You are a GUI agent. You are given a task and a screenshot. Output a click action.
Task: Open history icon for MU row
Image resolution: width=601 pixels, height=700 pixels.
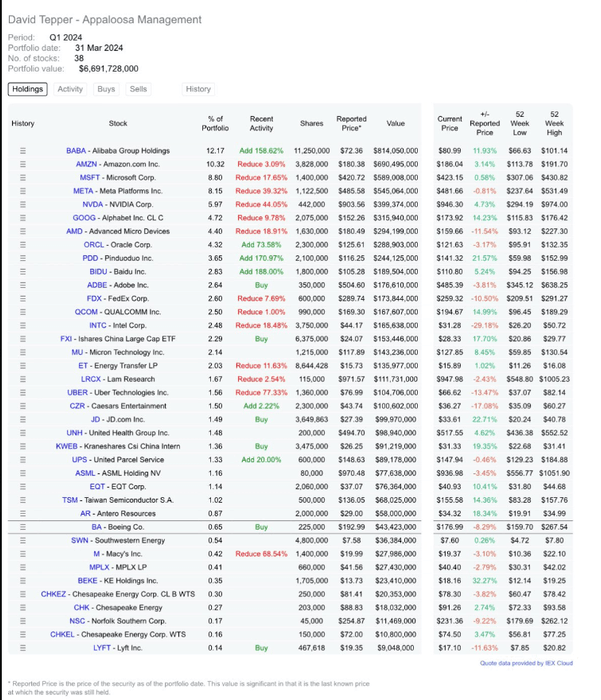point(23,352)
